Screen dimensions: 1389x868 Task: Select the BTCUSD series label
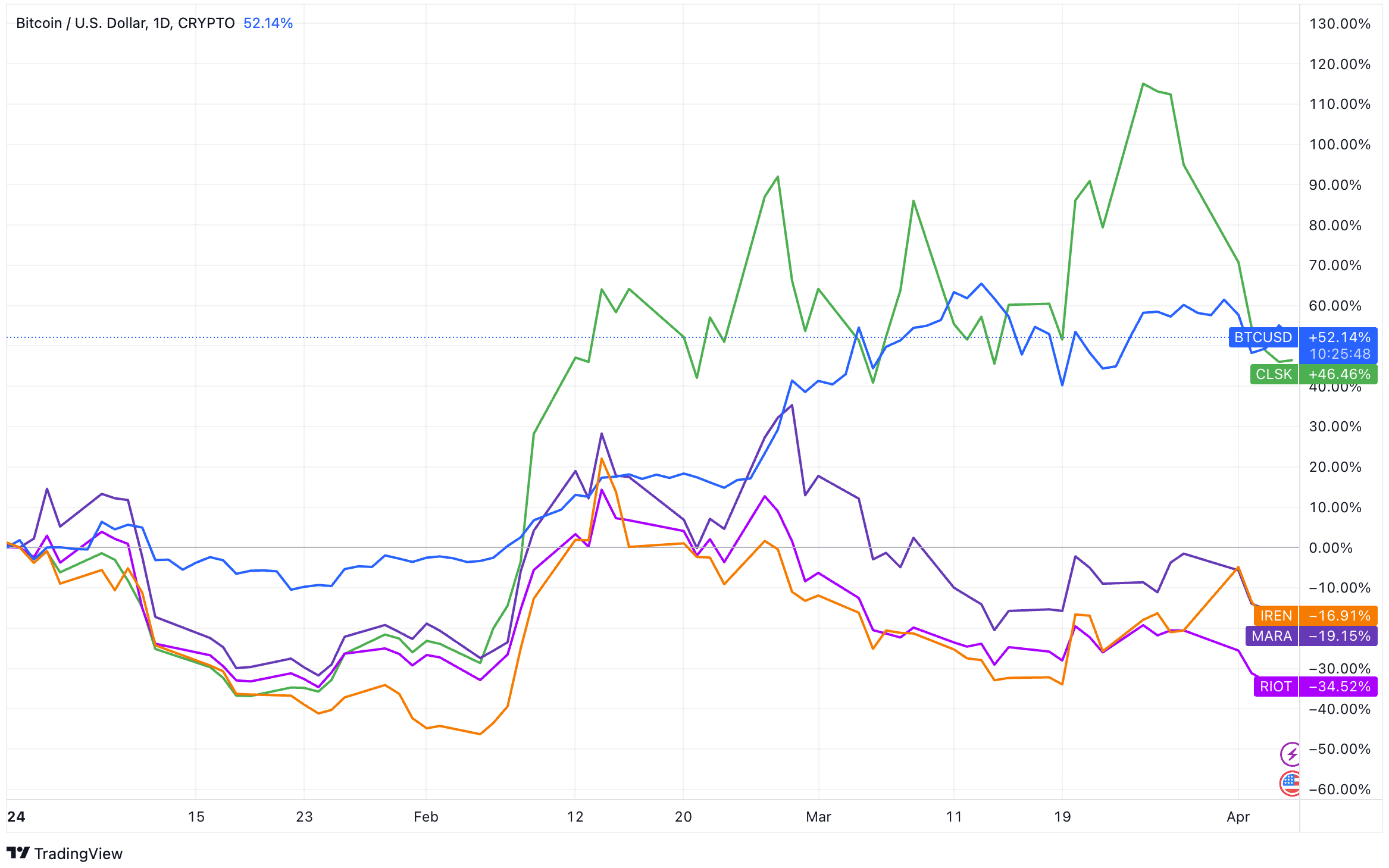coord(1263,337)
